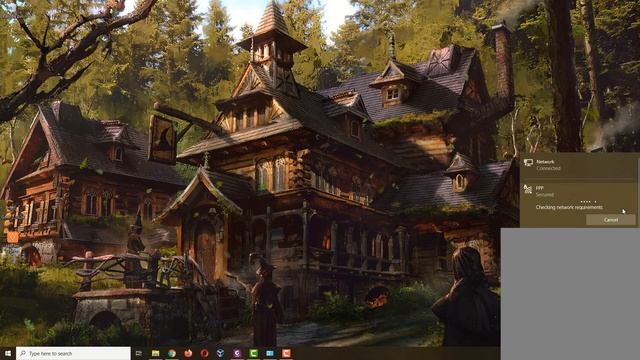This screenshot has height=360, width=640.
Task: Click the "Type here to search" box
Action: pyautogui.click(x=73, y=353)
